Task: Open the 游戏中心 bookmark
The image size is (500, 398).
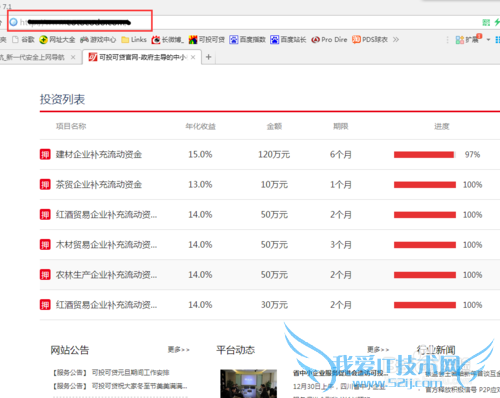Action: [x=98, y=40]
